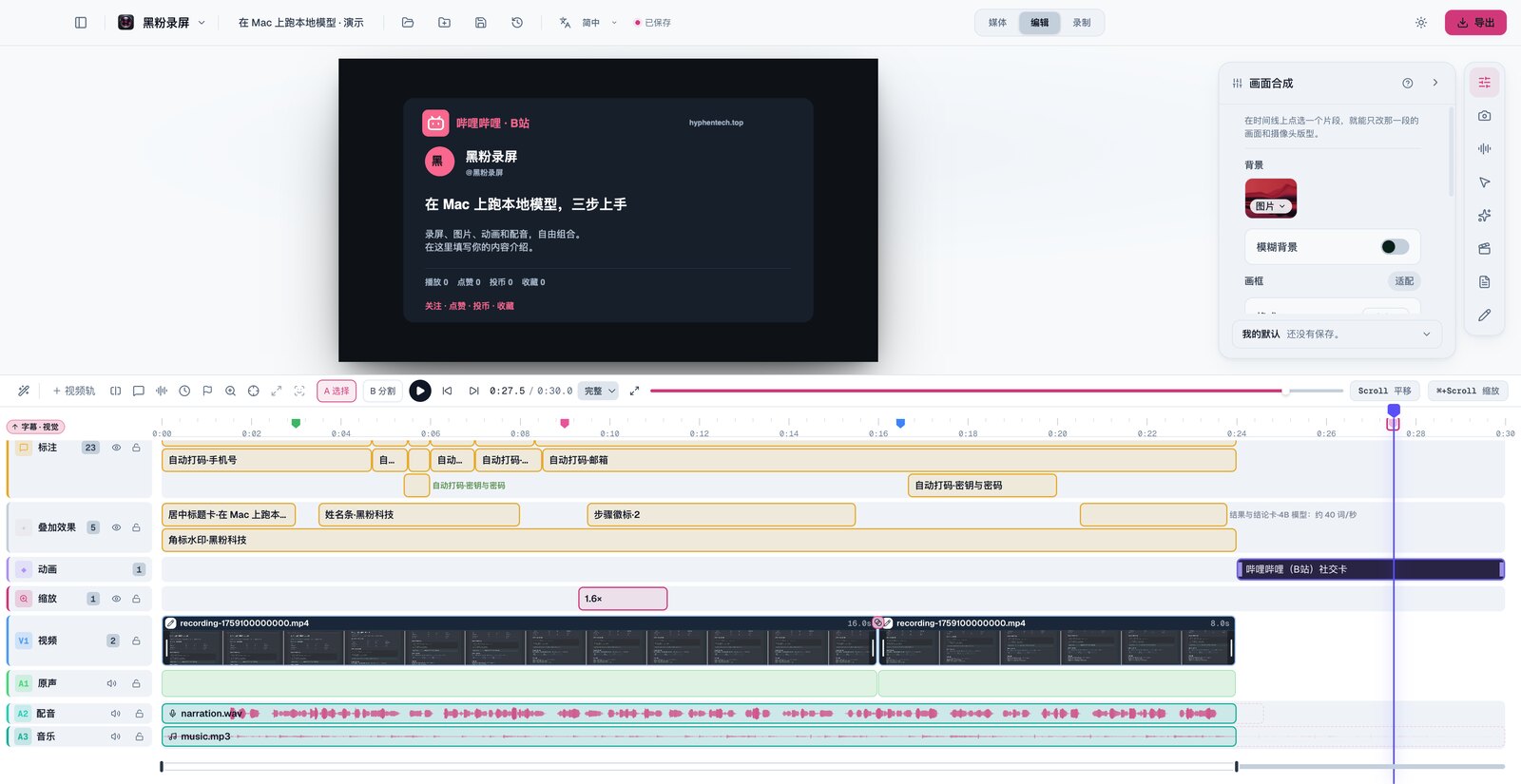Open the clapperboard panel icon
The height and width of the screenshot is (784, 1521).
pyautogui.click(x=1485, y=249)
